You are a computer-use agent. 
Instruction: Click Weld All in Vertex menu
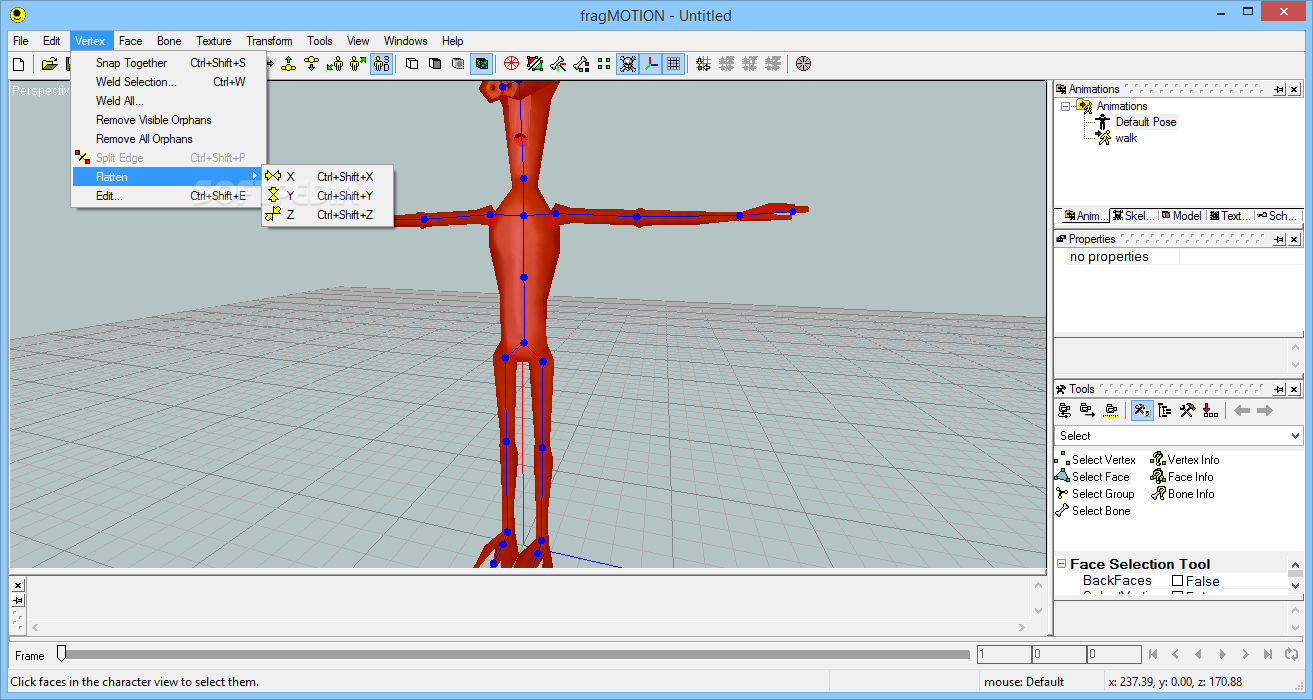119,101
